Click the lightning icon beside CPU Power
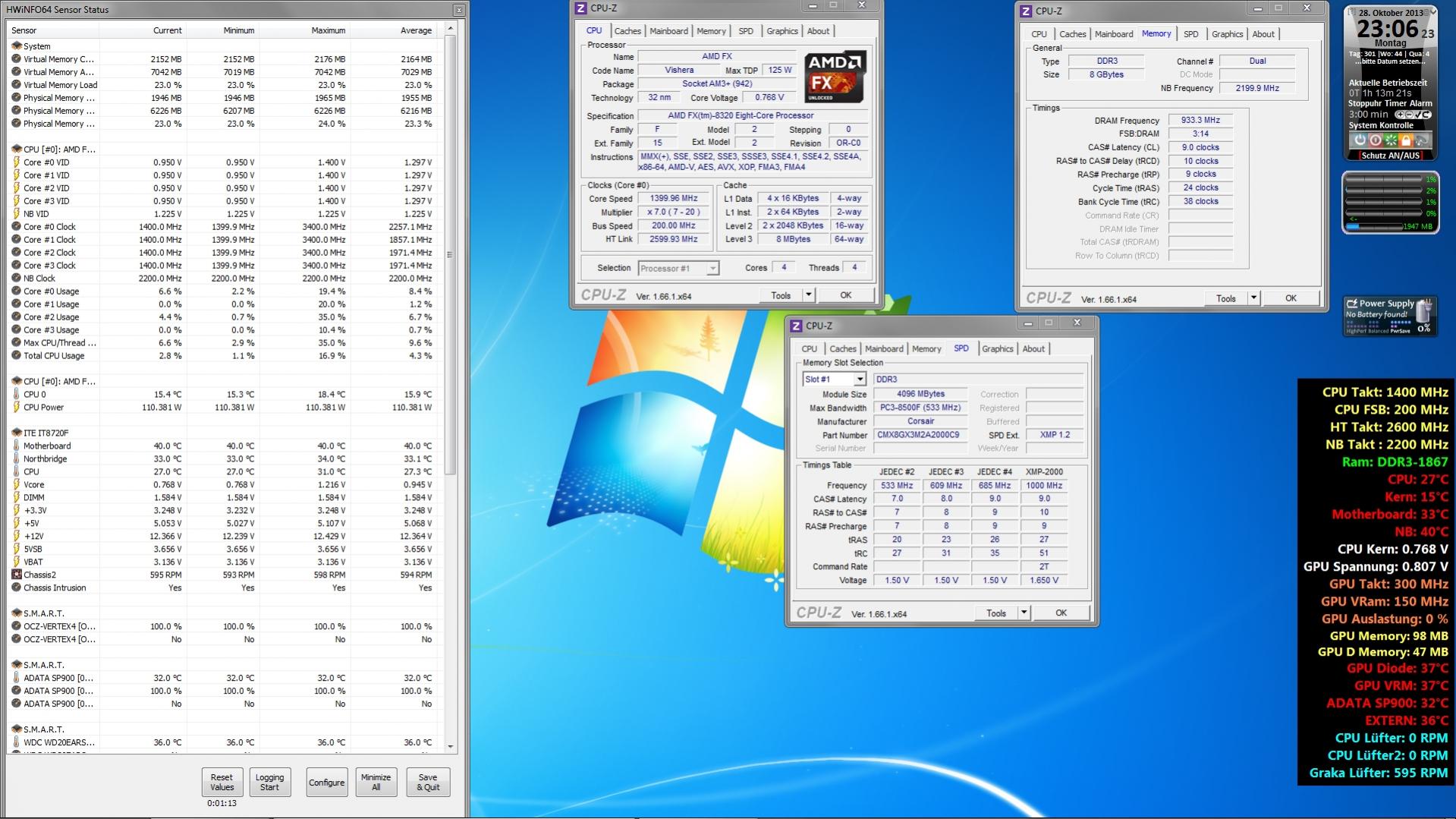 (x=17, y=408)
